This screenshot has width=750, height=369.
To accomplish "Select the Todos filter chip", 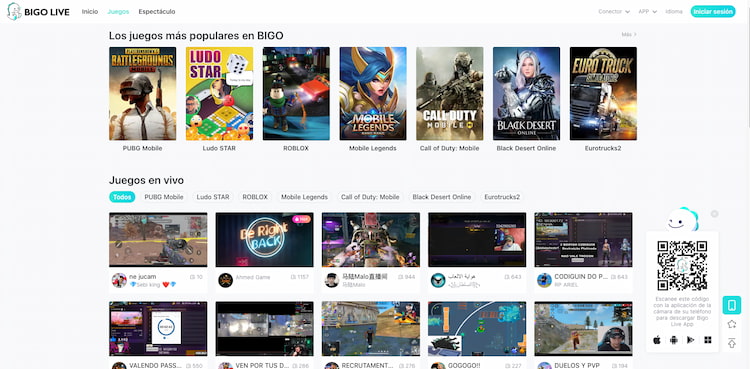I will (x=122, y=197).
